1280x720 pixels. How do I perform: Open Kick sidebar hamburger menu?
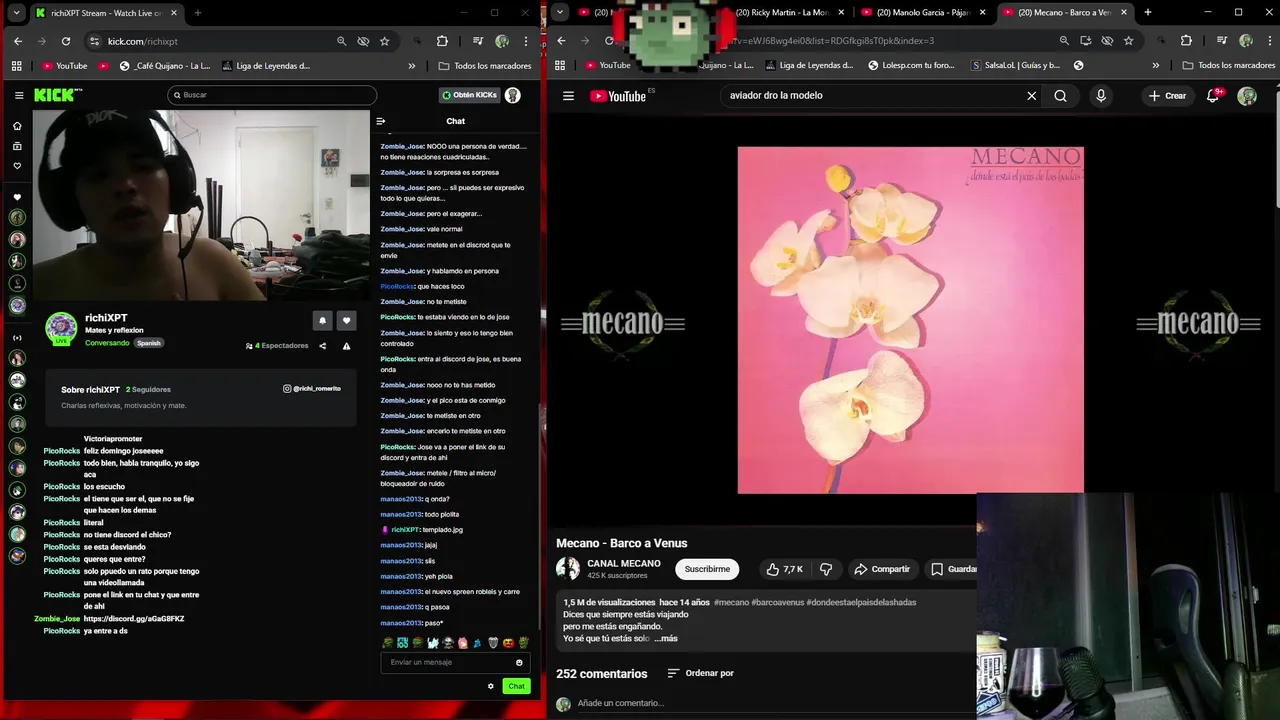[x=18, y=95]
